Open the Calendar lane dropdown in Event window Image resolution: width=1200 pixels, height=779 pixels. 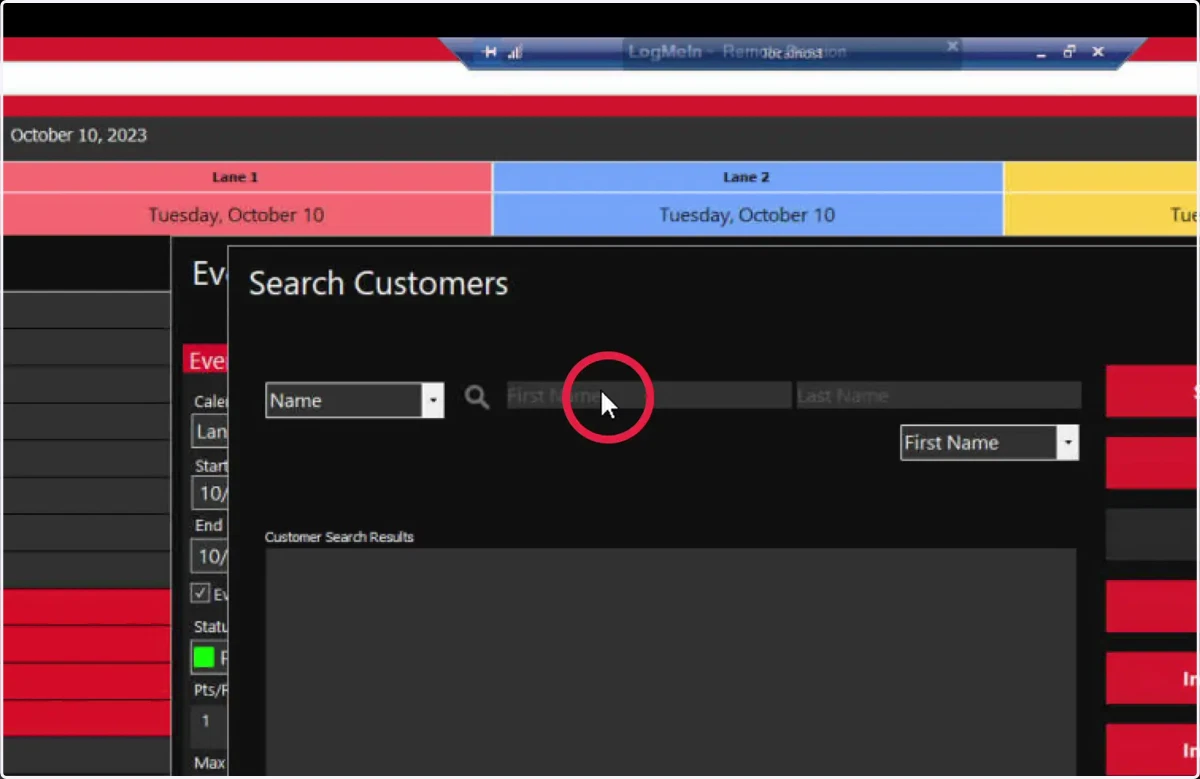click(x=210, y=432)
